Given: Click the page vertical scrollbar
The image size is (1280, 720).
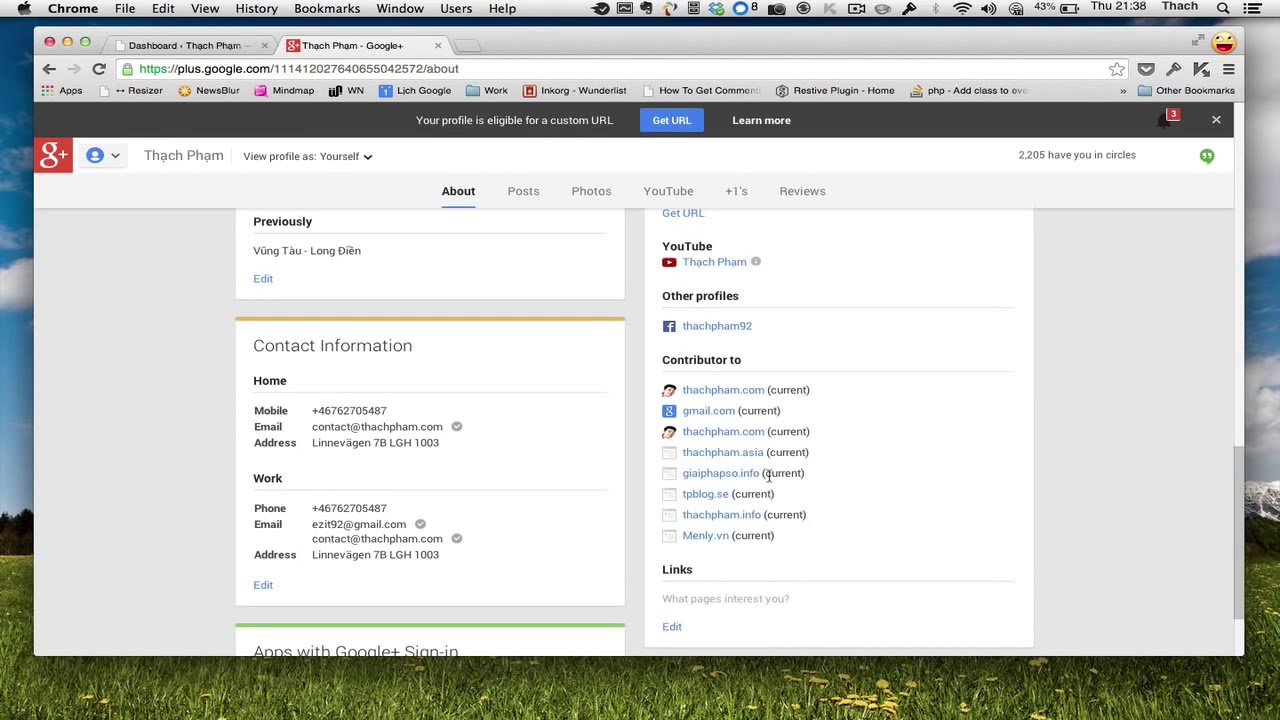Looking at the screenshot, I should point(1238,532).
